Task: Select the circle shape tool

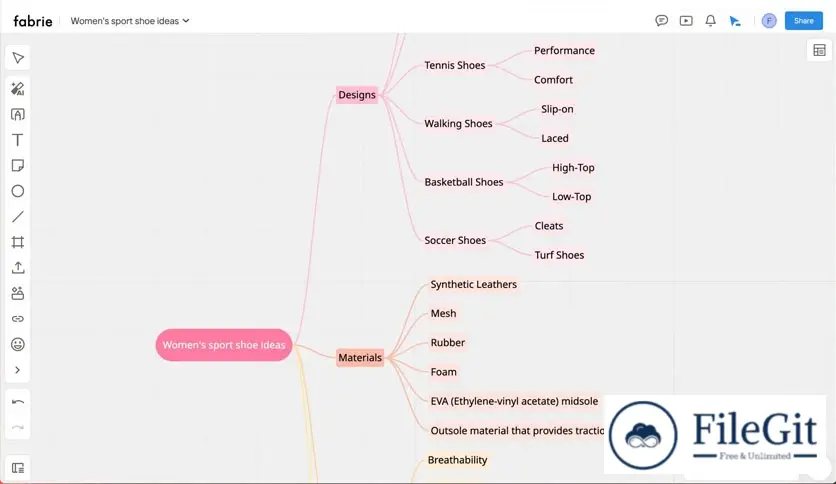Action: pos(18,191)
